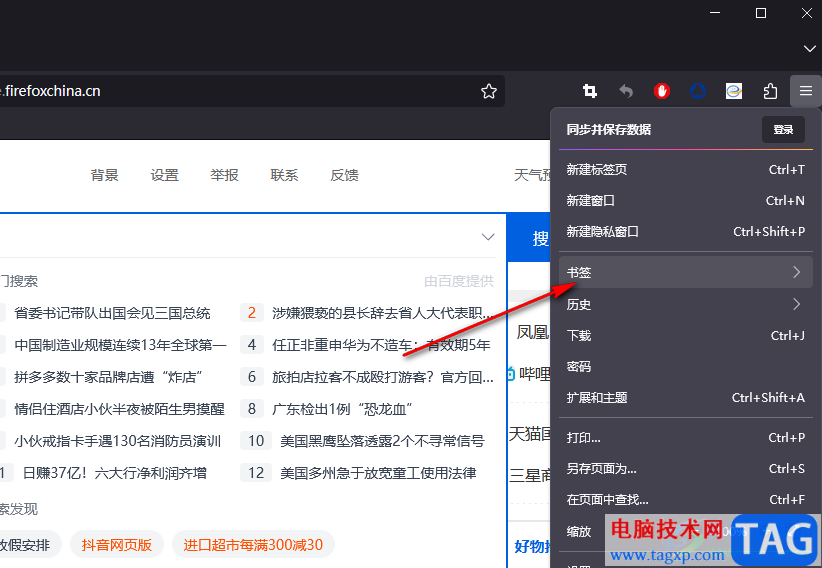This screenshot has width=822, height=568.
Task: Select 打印... menu entry
Action: (x=686, y=437)
